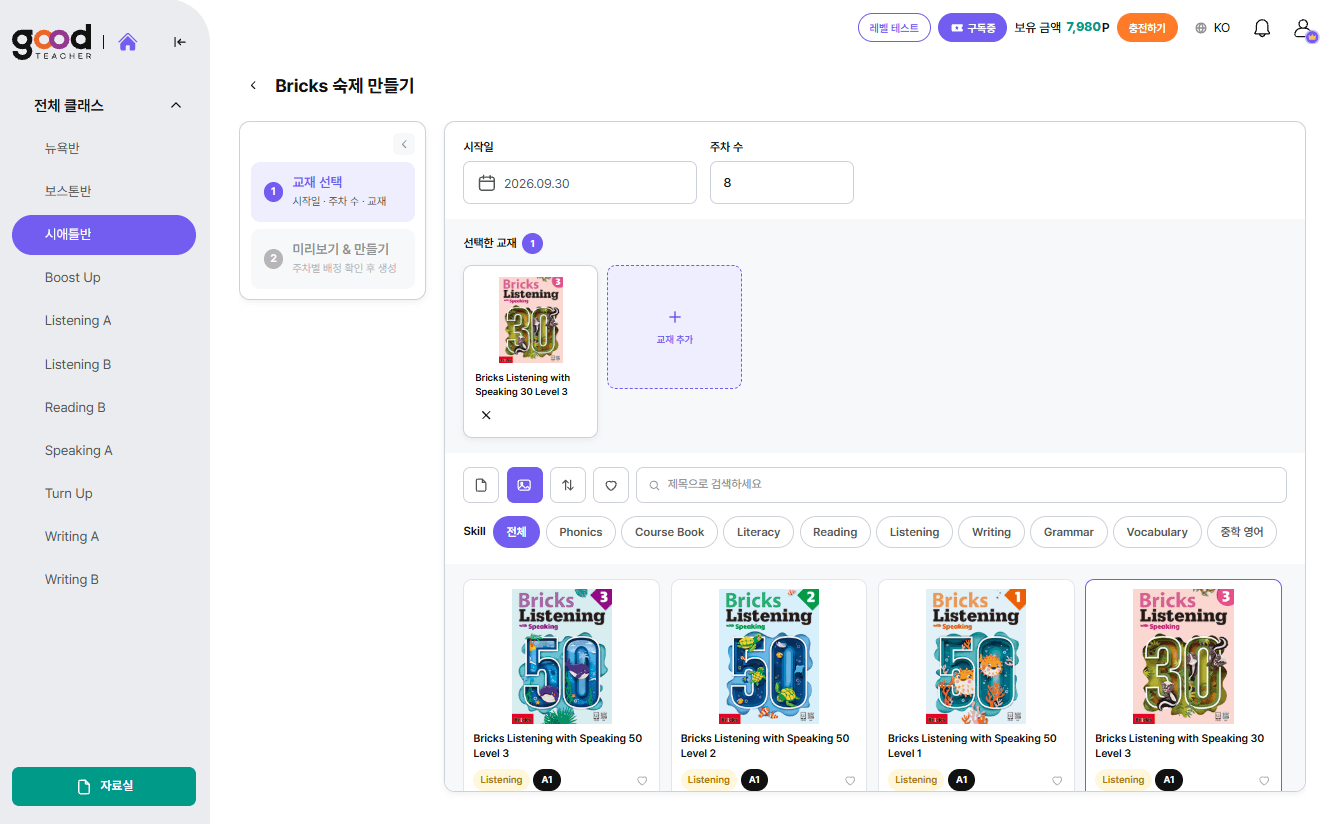The height and width of the screenshot is (824, 1330).
Task: Select the Writing skill filter
Action: [992, 532]
